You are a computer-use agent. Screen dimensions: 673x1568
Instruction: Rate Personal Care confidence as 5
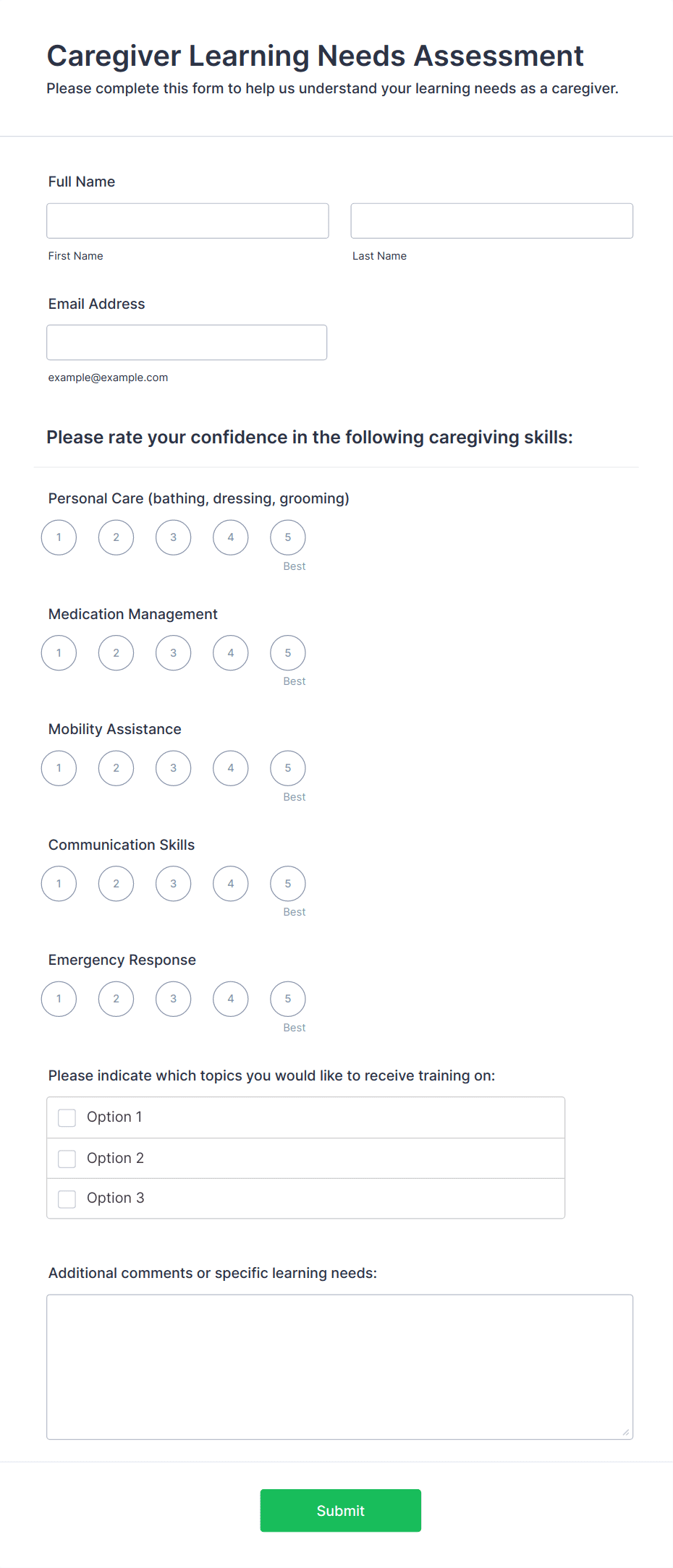[287, 537]
